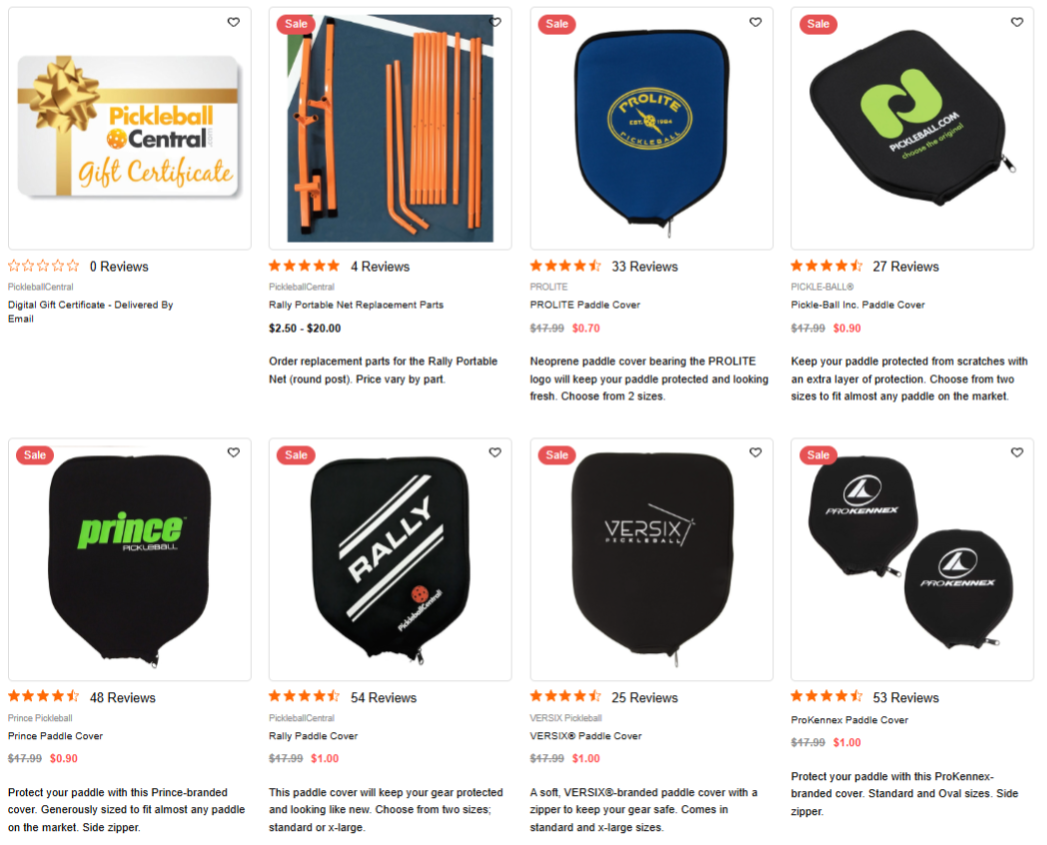Viewport: 1047px width, 845px height.
Task: Toggle heart icon on Rally Paddle Cover
Action: pyautogui.click(x=495, y=452)
